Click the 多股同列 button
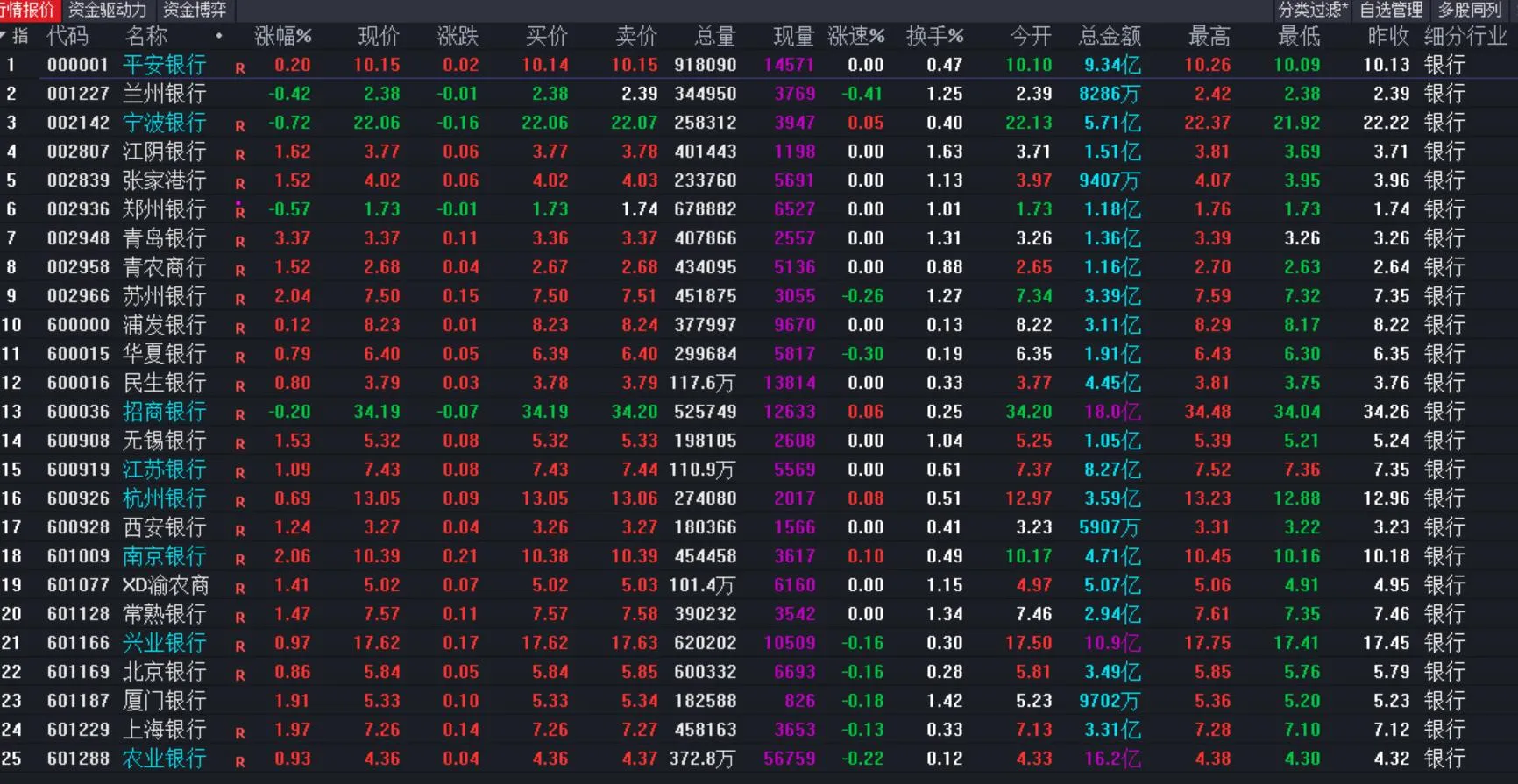Image resolution: width=1518 pixels, height=784 pixels. pos(1470,10)
